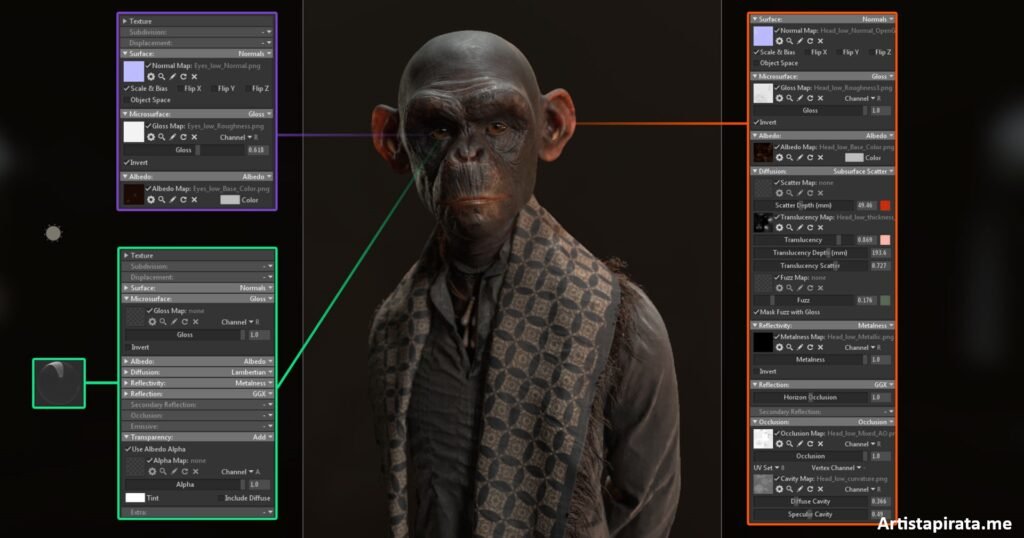Toggle Mask Fuzz with Gloss
The width and height of the screenshot is (1024, 538).
coord(757,312)
